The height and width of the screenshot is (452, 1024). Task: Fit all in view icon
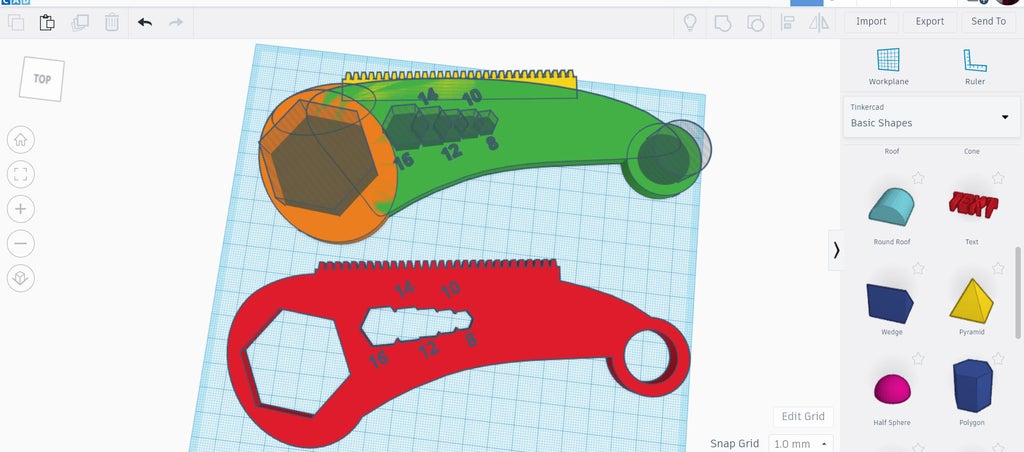pos(20,174)
